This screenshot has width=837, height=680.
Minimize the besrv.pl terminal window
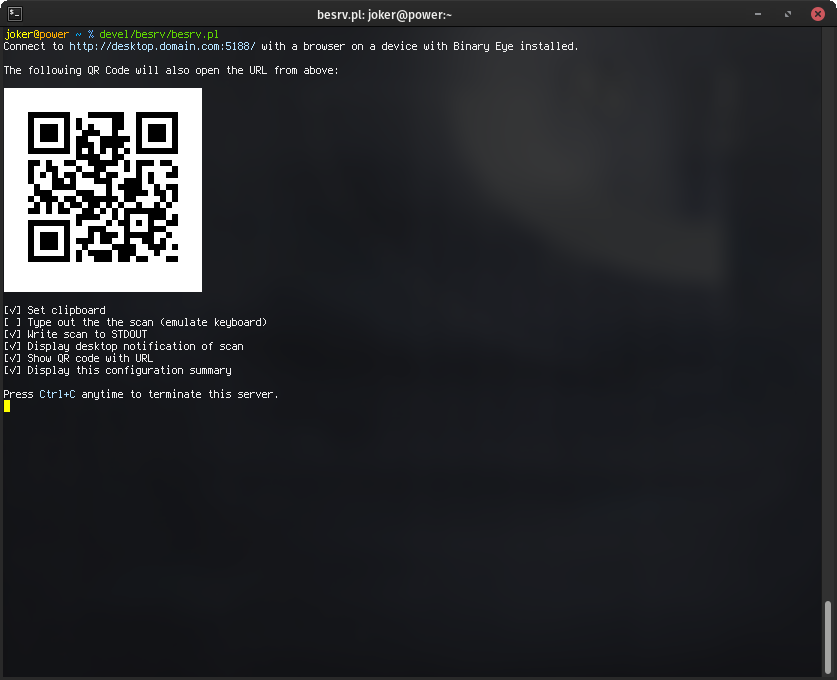coord(757,14)
